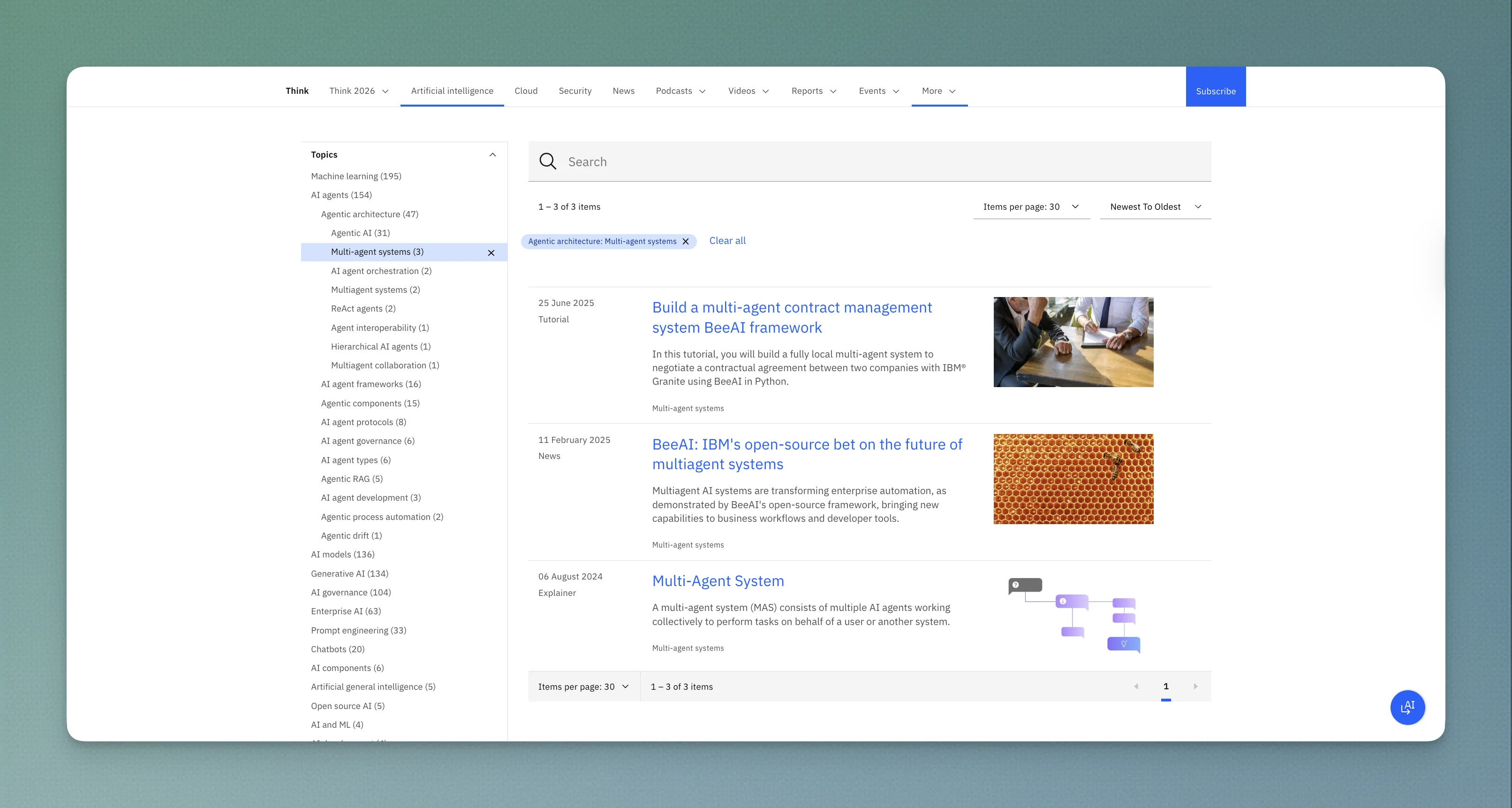Open the Podcasts menu

point(680,91)
